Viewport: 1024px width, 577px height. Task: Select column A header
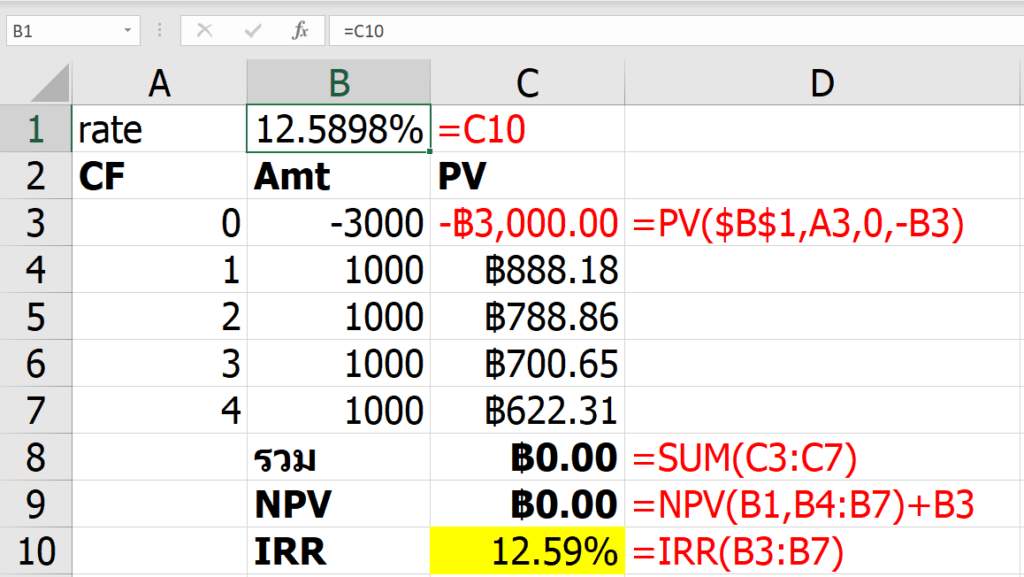coord(159,83)
